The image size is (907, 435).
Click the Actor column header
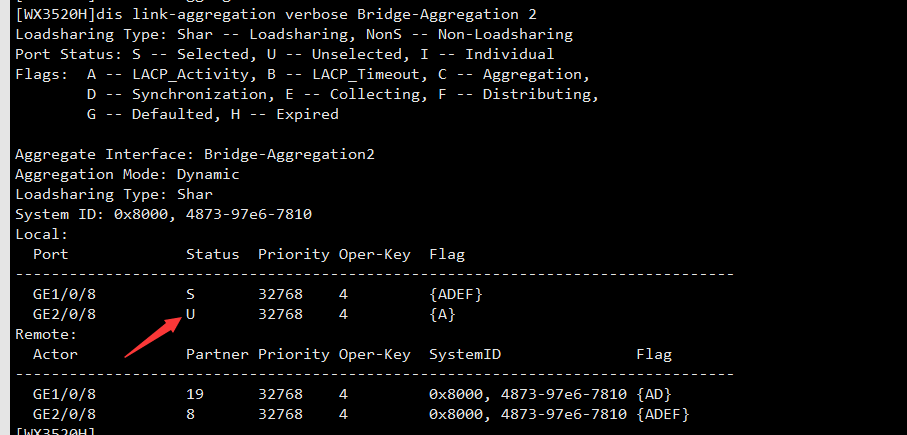coord(55,354)
